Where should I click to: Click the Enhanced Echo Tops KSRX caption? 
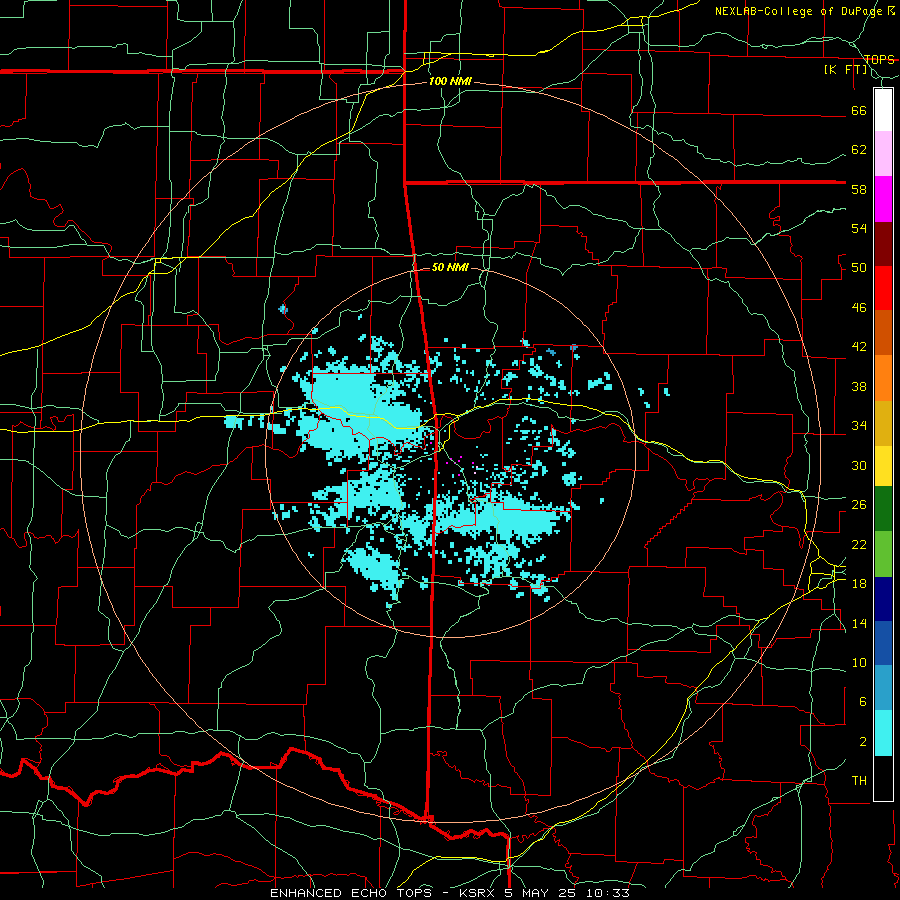point(450,893)
